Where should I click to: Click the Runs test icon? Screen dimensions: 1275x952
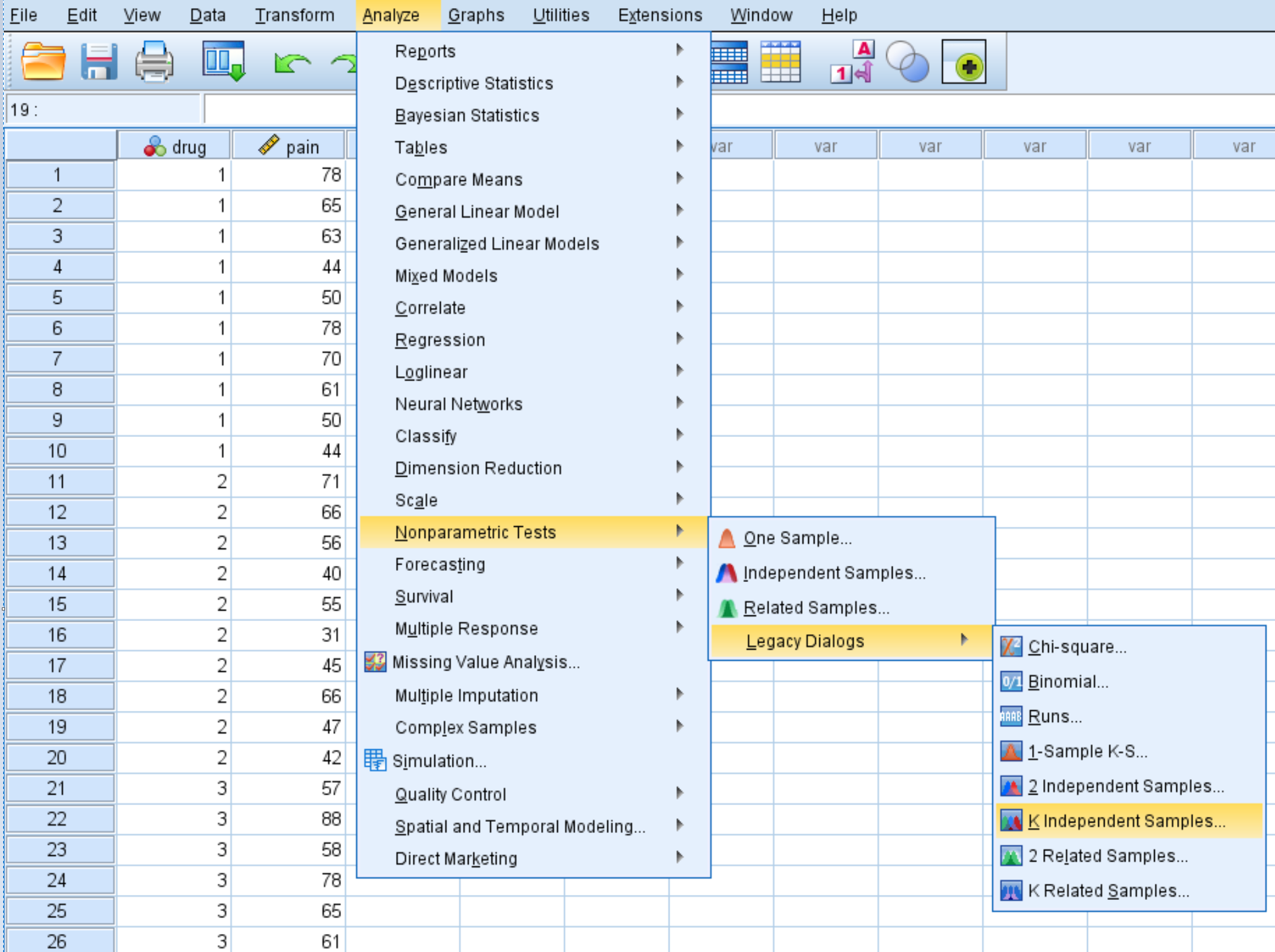[x=1011, y=716]
